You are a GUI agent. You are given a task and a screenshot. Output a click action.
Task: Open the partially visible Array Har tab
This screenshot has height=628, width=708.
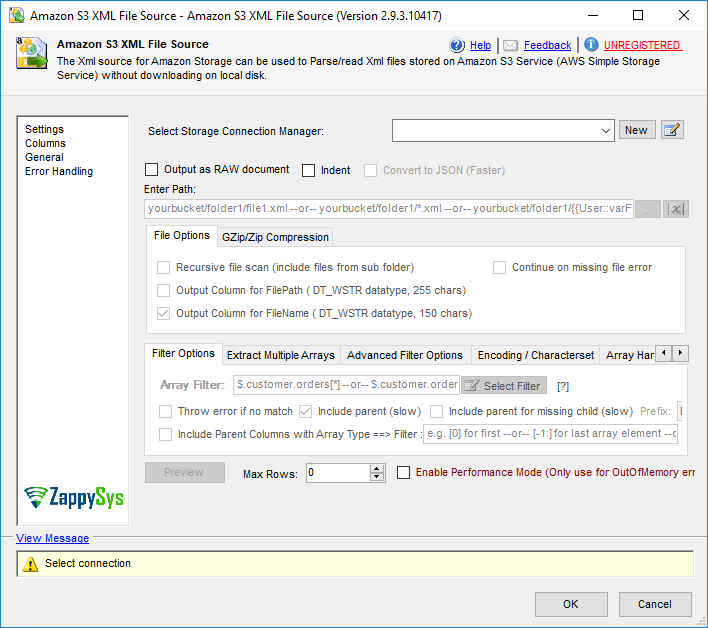[629, 356]
